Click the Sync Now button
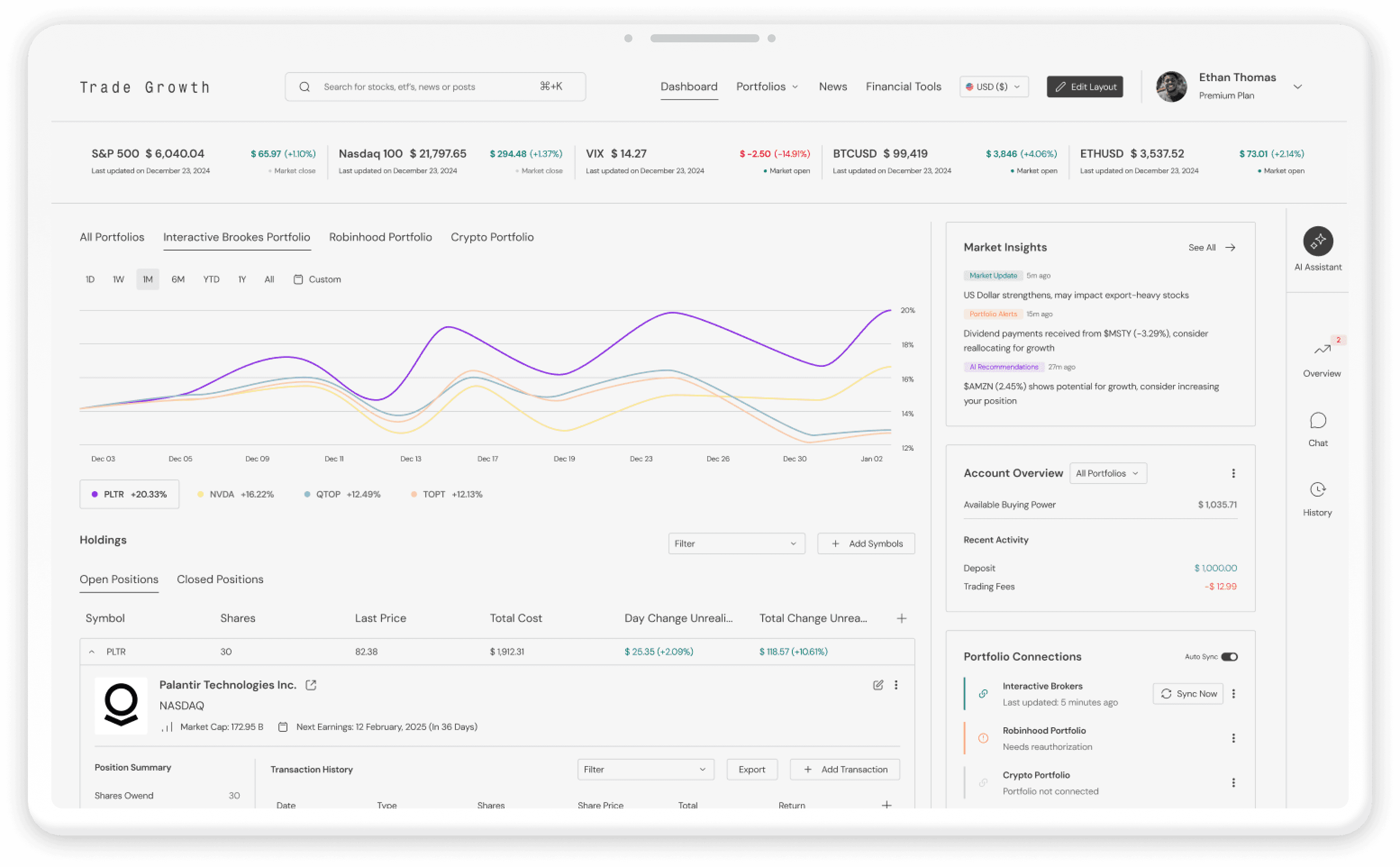The width and height of the screenshot is (1400, 867). point(1188,694)
